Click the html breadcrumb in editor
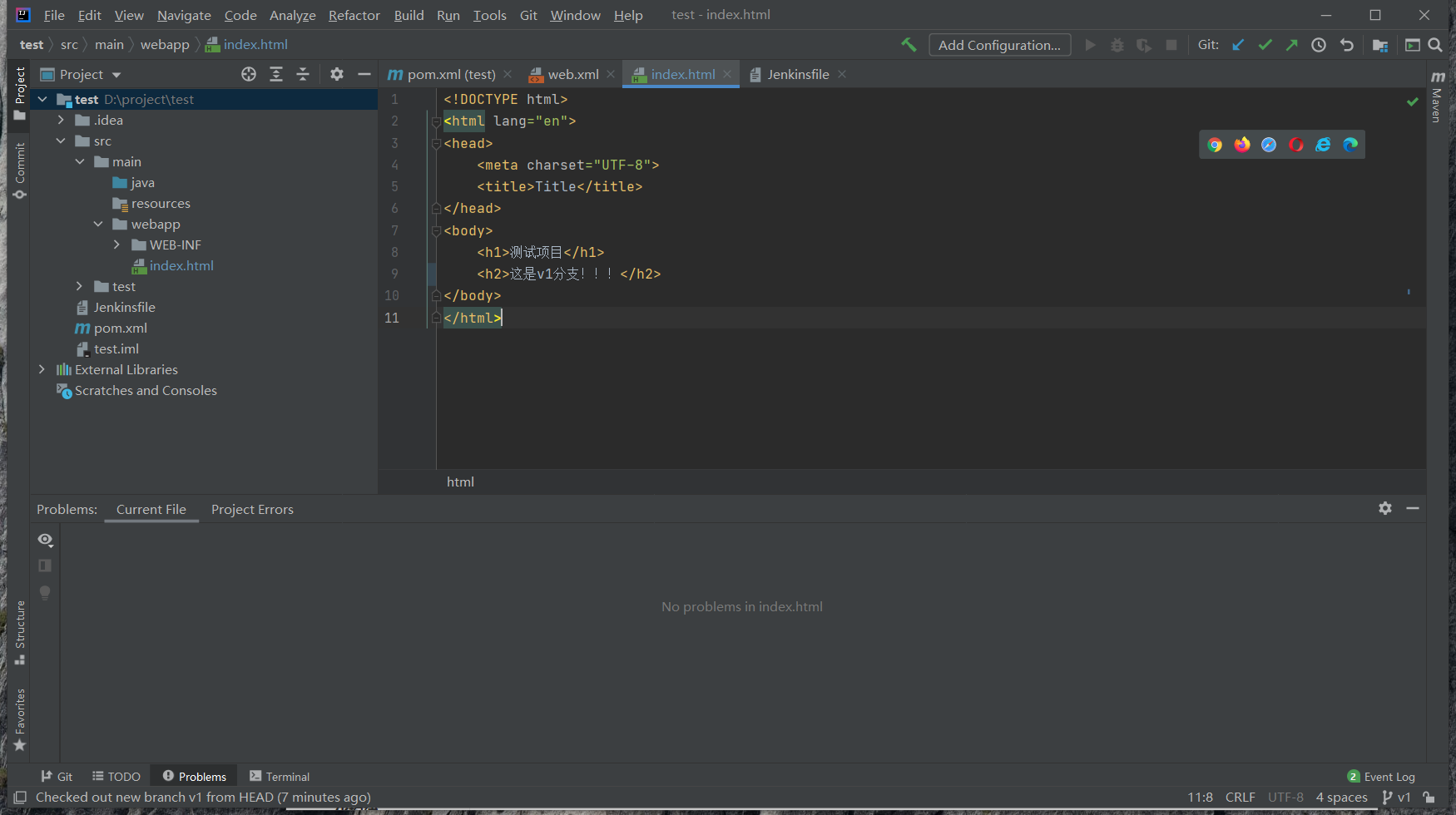This screenshot has width=1456, height=815. tap(460, 482)
